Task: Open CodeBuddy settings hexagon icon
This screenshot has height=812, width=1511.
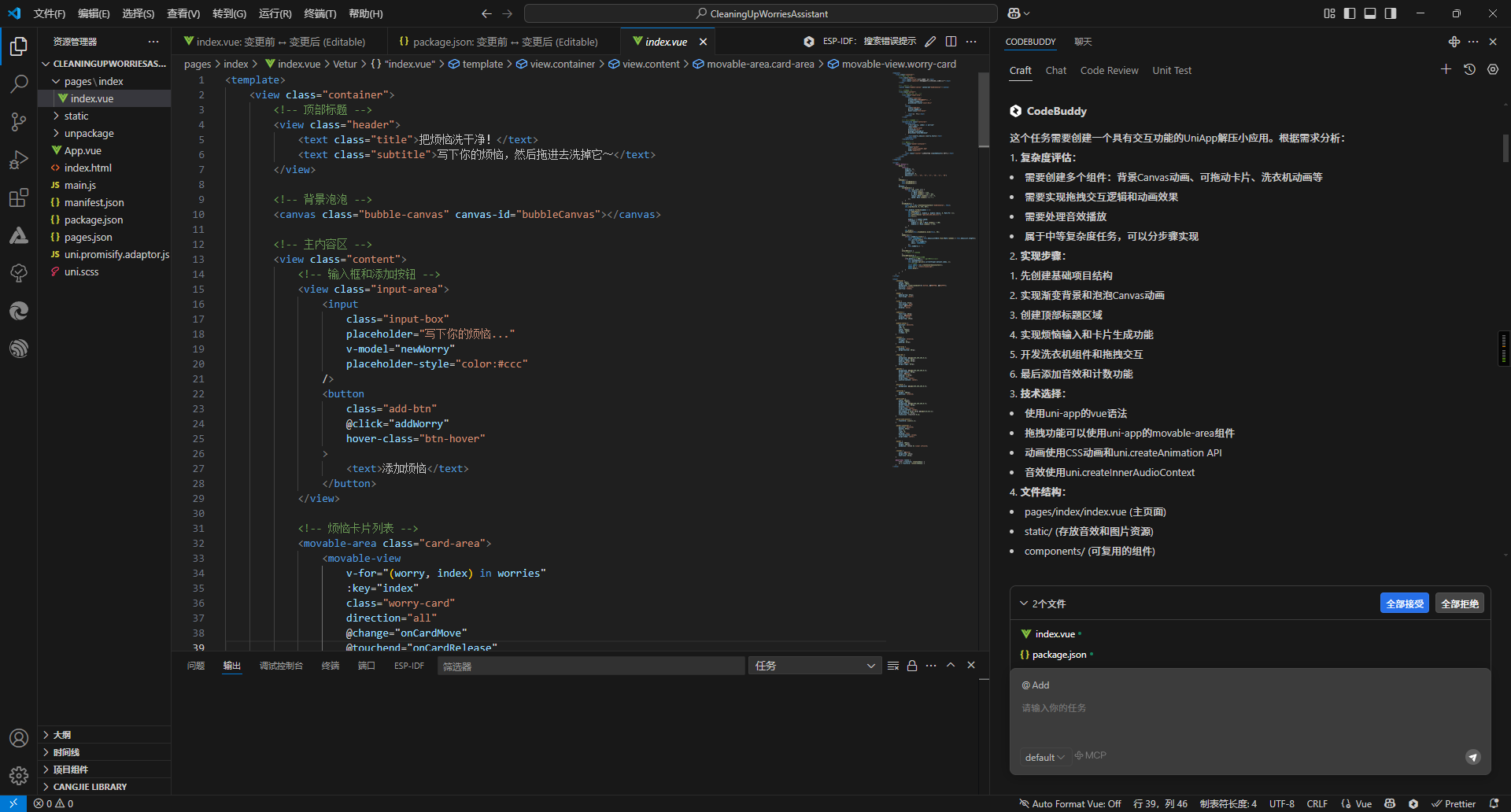Action: tap(1493, 69)
